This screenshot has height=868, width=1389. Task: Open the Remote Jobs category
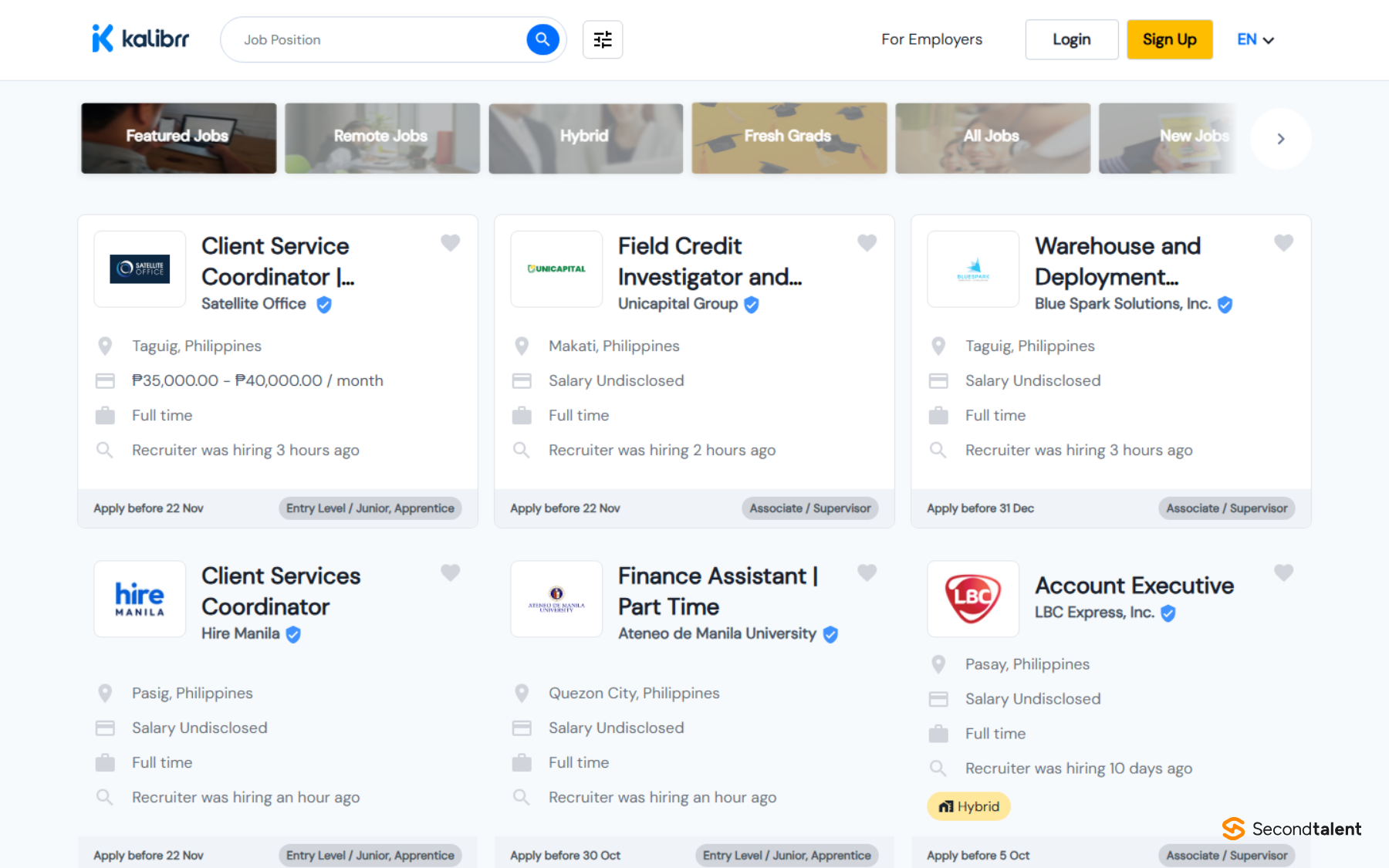pyautogui.click(x=382, y=138)
